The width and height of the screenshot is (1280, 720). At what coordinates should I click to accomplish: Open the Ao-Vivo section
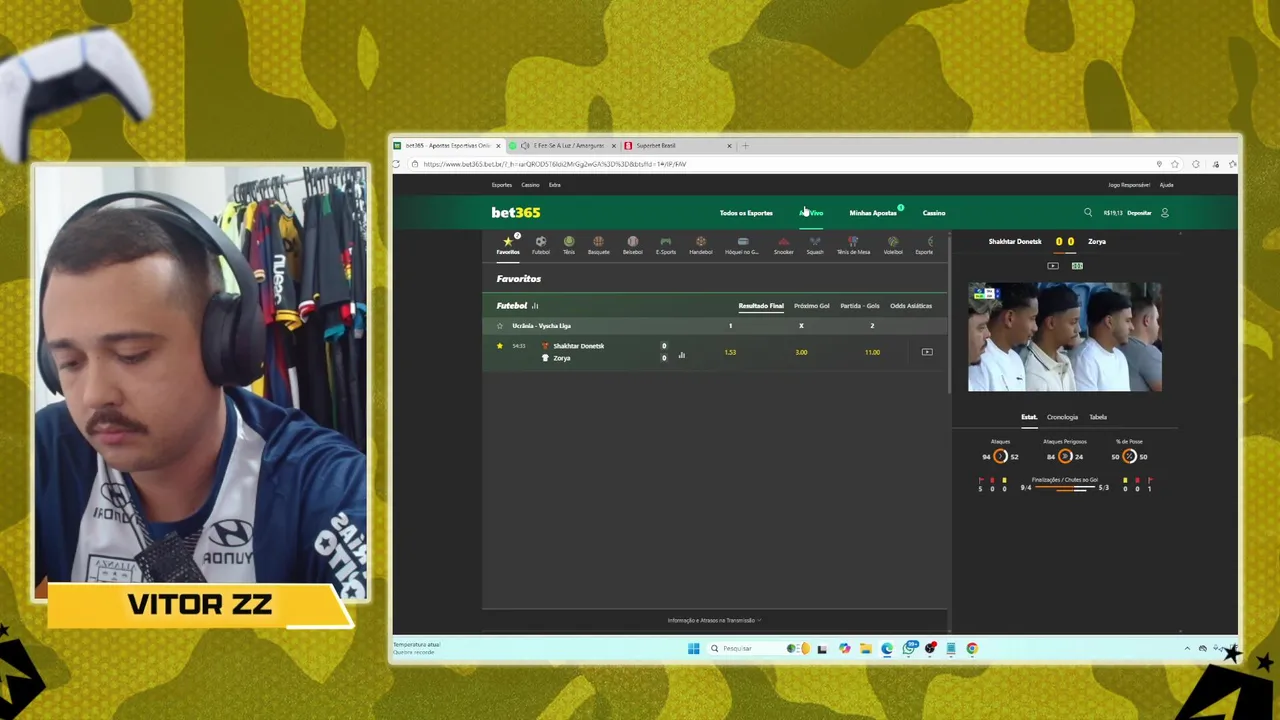coord(811,213)
